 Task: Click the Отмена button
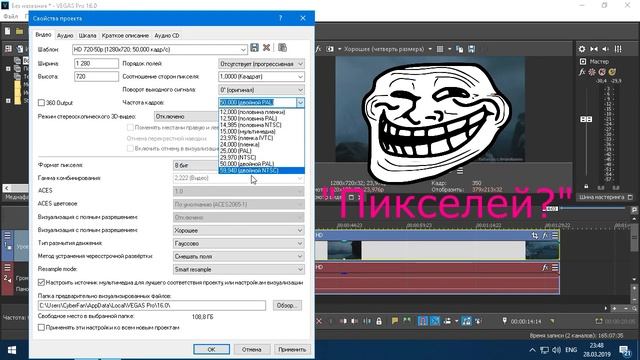[251, 349]
